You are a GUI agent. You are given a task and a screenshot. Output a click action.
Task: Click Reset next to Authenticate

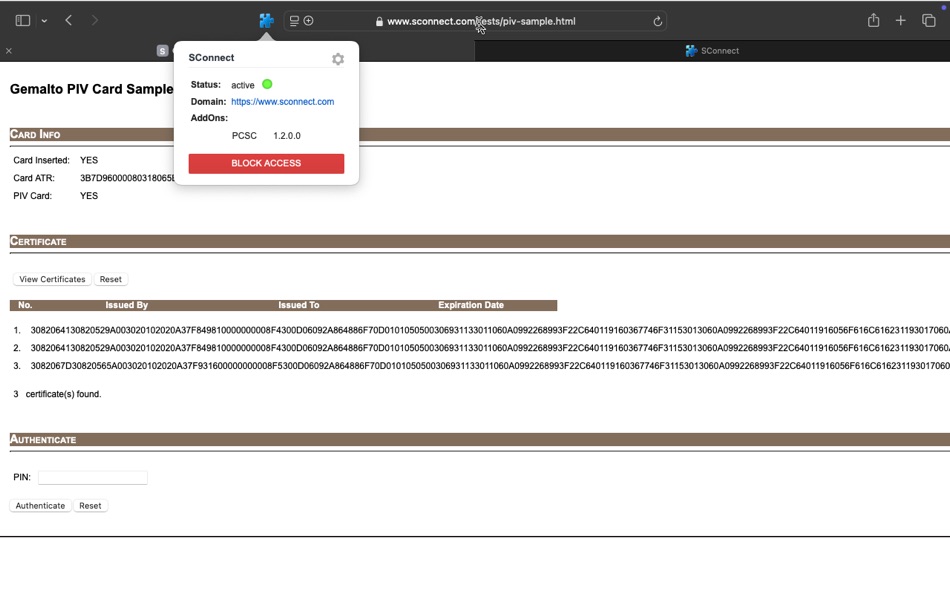click(x=90, y=506)
